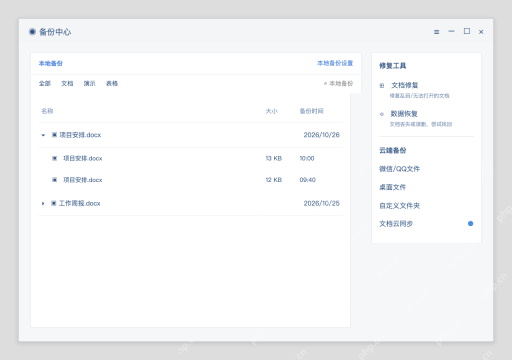Image resolution: width=512 pixels, height=360 pixels.
Task: Open the hamburger menu in title bar
Action: pos(436,32)
